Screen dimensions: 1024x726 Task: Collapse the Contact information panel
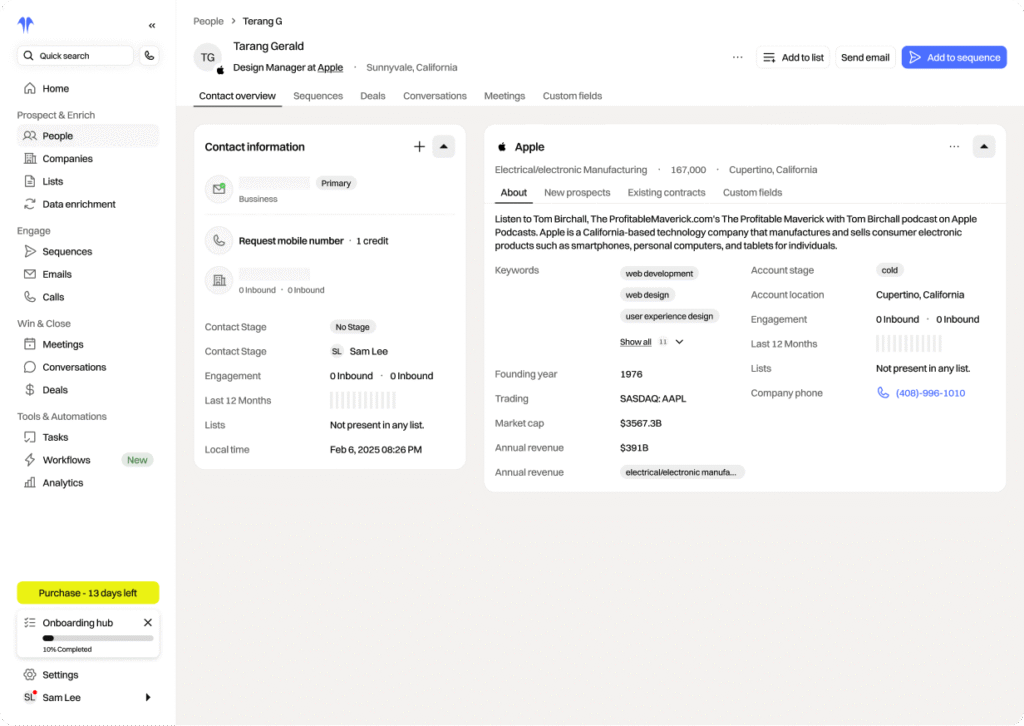coord(443,147)
